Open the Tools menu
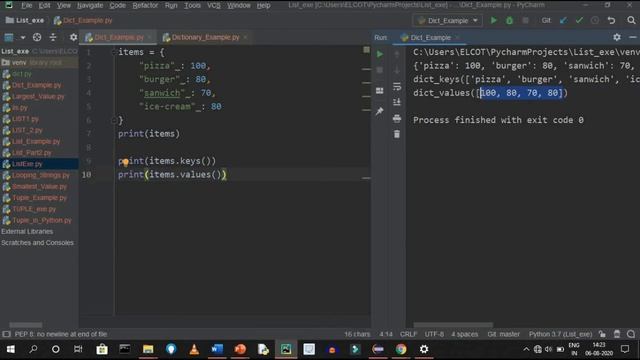Viewport: 640px width, 360px height. pyautogui.click(x=192, y=5)
